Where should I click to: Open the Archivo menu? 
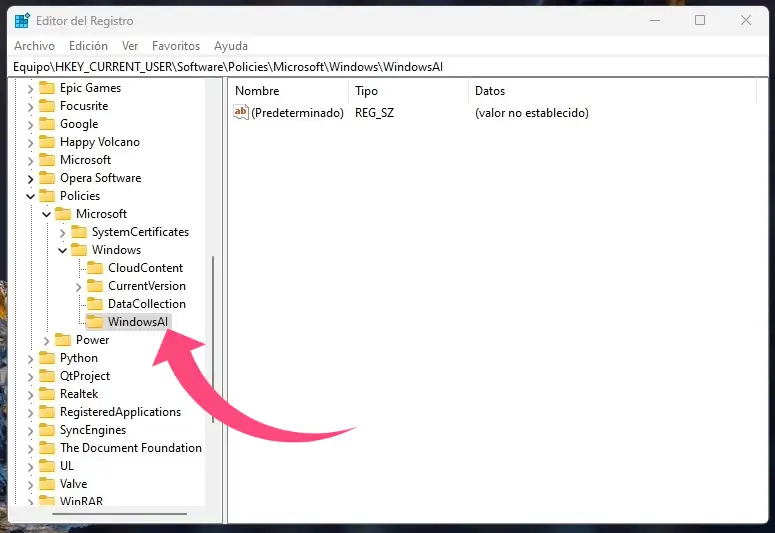34,46
